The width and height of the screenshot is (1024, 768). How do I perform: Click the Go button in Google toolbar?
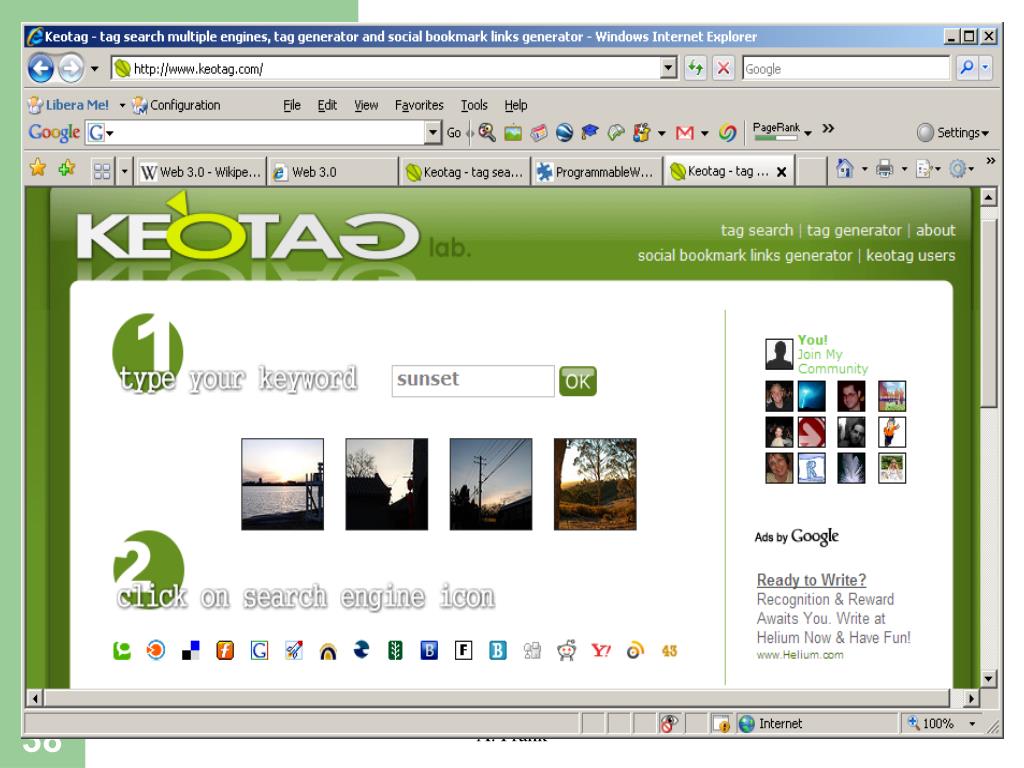click(454, 133)
